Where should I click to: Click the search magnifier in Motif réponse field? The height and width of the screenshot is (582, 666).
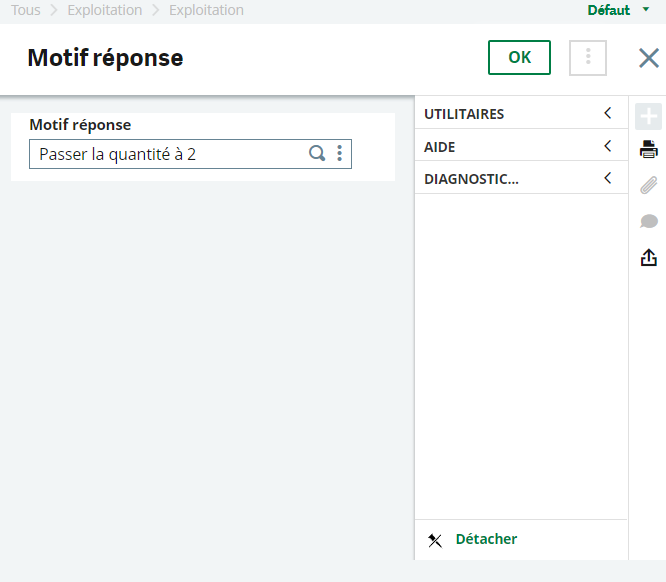(x=317, y=153)
